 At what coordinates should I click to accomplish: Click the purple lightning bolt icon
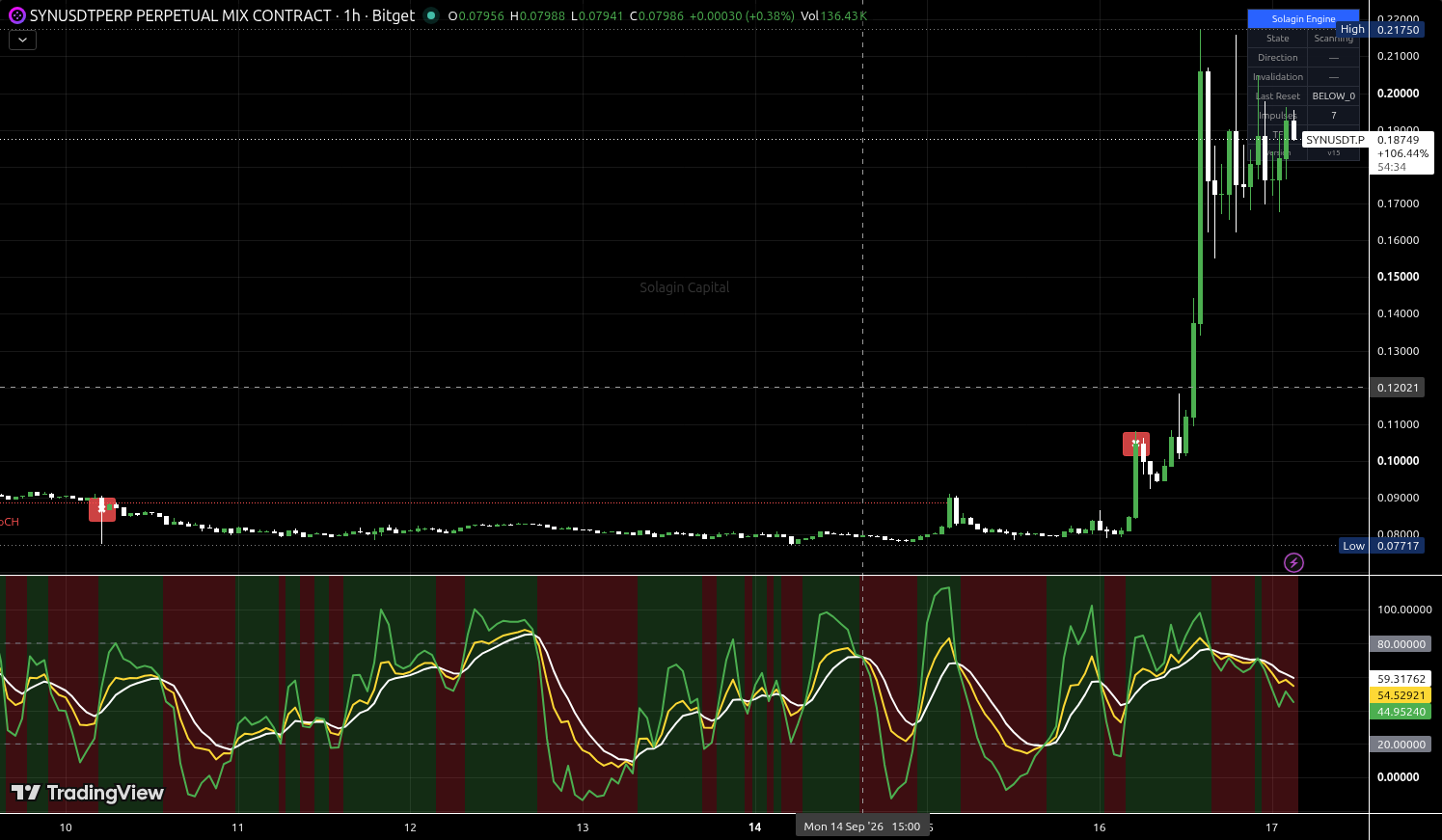pos(1293,562)
